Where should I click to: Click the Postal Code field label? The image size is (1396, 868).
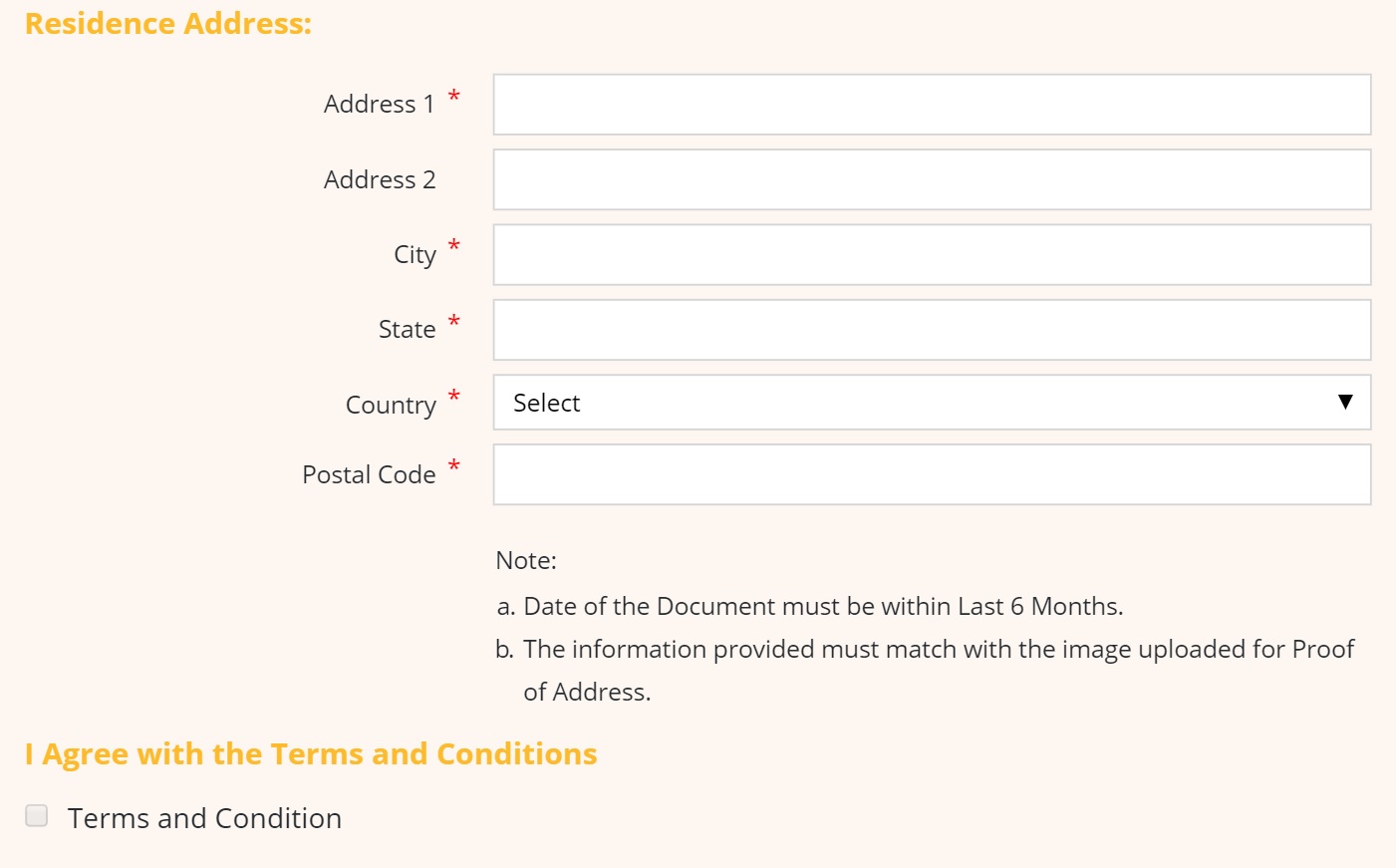click(369, 474)
